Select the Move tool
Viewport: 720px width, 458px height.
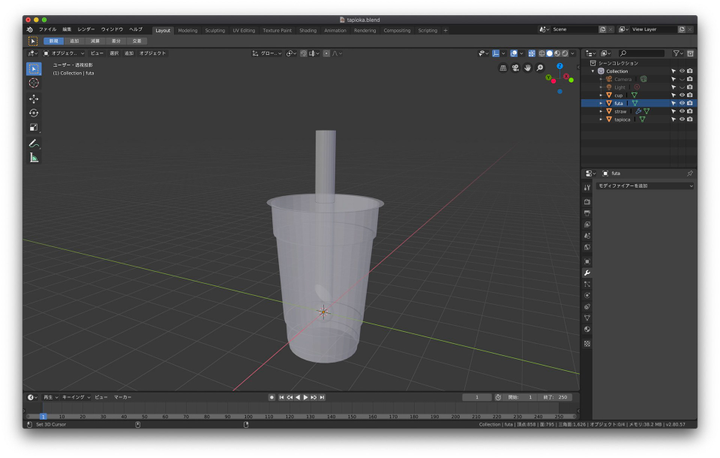[x=34, y=98]
